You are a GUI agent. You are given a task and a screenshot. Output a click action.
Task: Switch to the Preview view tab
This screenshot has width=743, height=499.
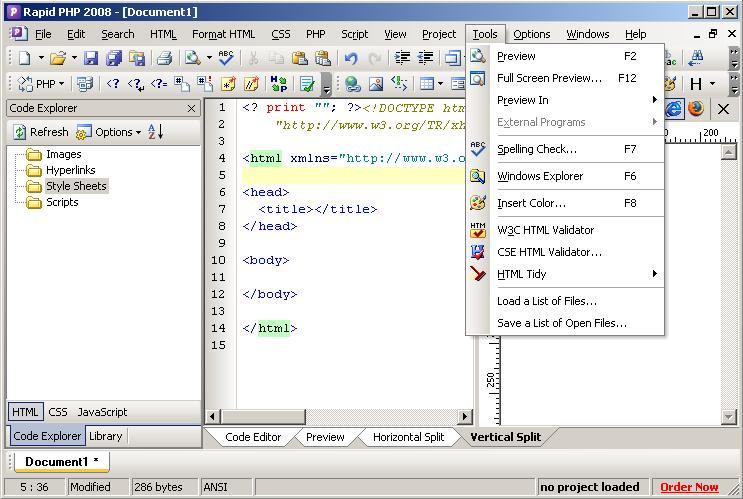[x=325, y=437]
